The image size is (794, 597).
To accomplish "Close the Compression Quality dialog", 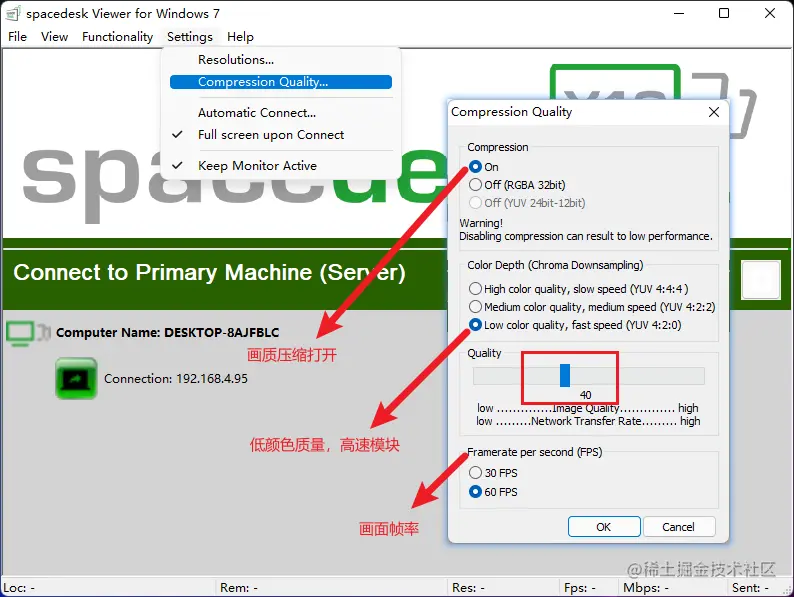I will (714, 112).
